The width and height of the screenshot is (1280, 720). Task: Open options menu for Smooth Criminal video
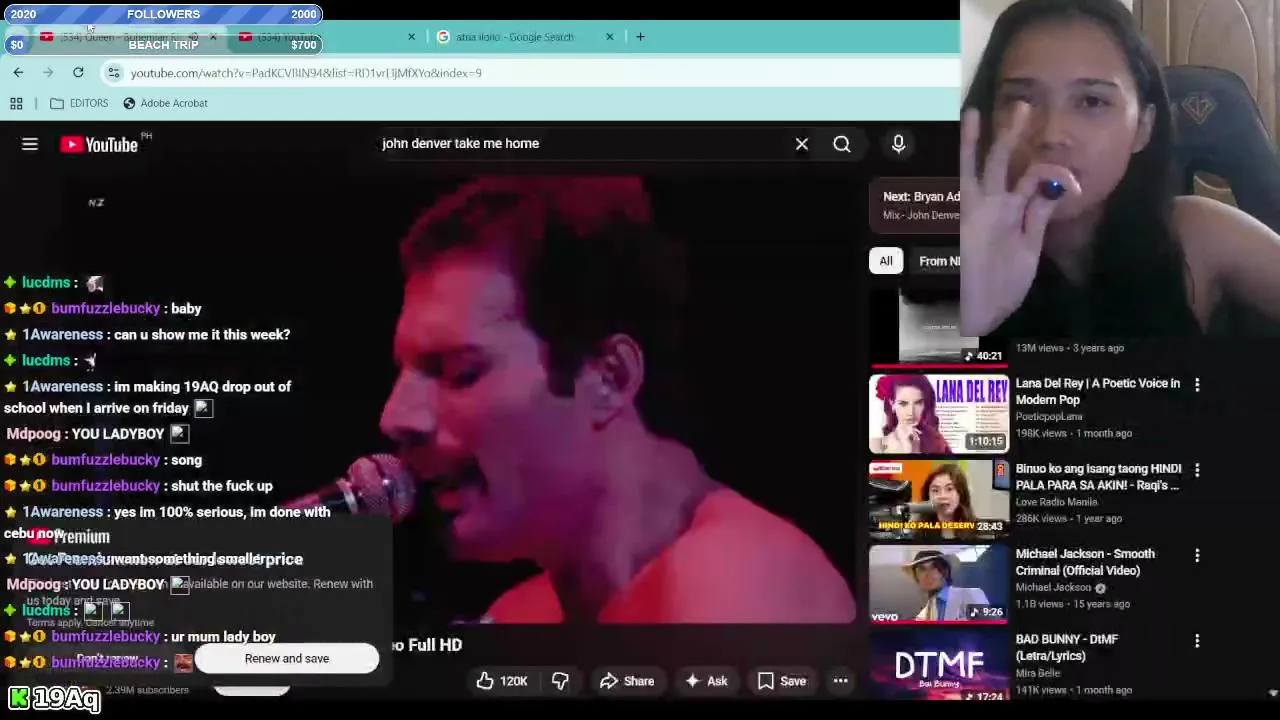click(x=1197, y=555)
